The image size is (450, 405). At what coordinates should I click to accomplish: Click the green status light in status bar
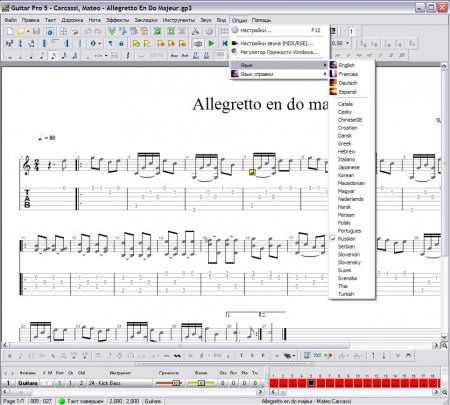pyautogui.click(x=62, y=401)
